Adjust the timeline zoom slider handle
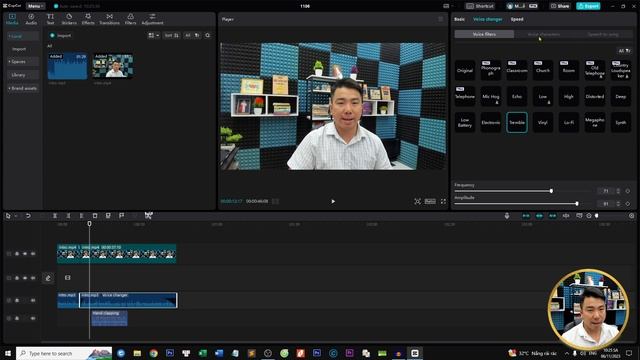 click(597, 216)
